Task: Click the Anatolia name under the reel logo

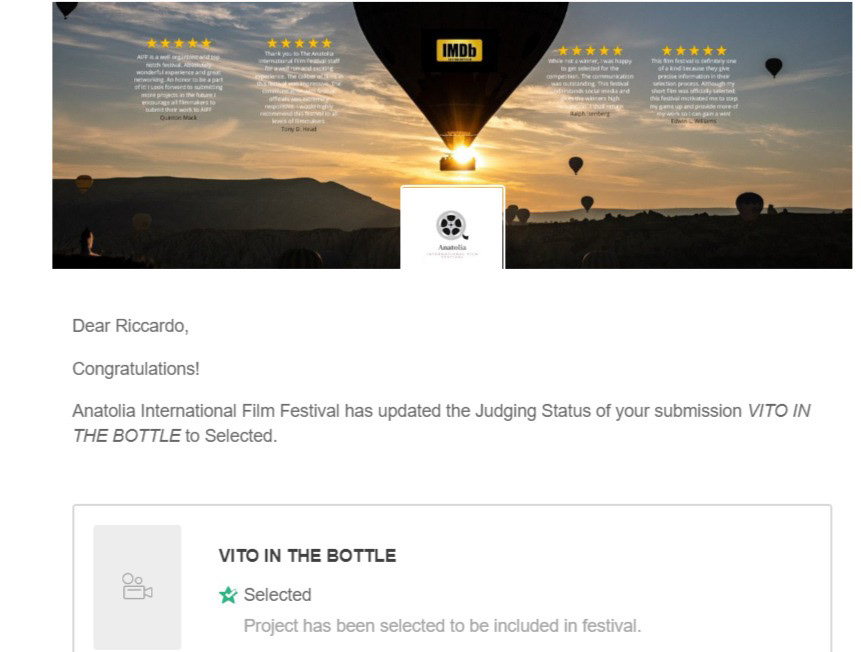Action: click(x=452, y=247)
